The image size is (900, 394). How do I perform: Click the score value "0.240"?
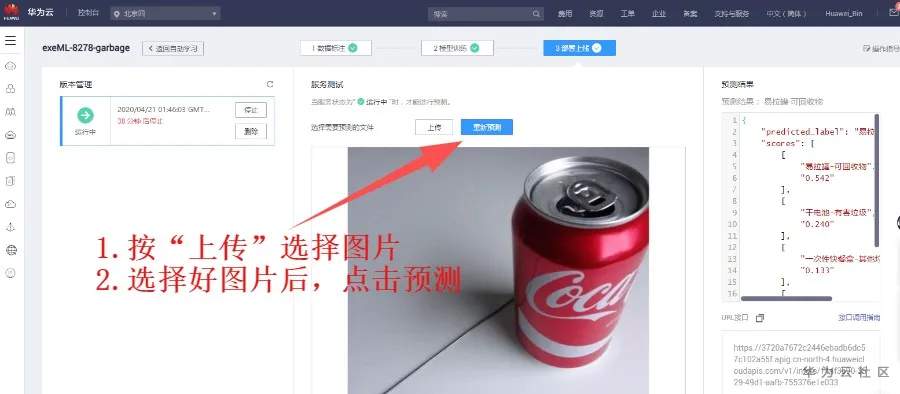[816, 224]
